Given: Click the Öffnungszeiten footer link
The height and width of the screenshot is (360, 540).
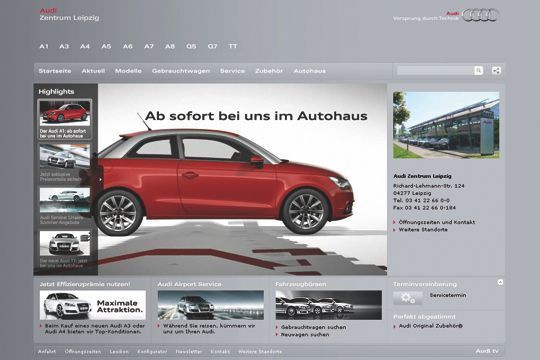Looking at the screenshot, I should pyautogui.click(x=83, y=352).
